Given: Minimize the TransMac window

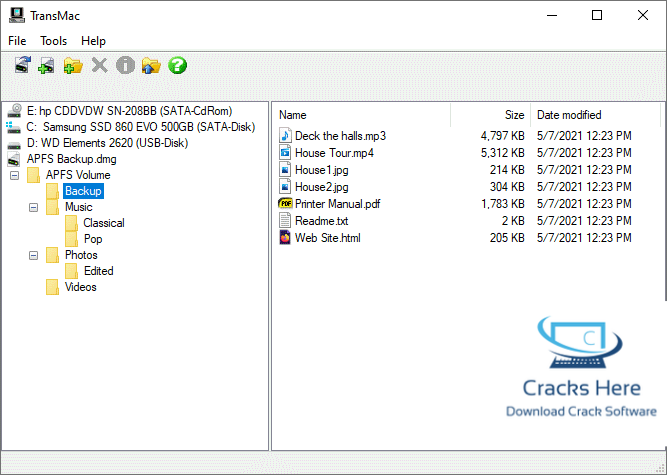Looking at the screenshot, I should [552, 15].
